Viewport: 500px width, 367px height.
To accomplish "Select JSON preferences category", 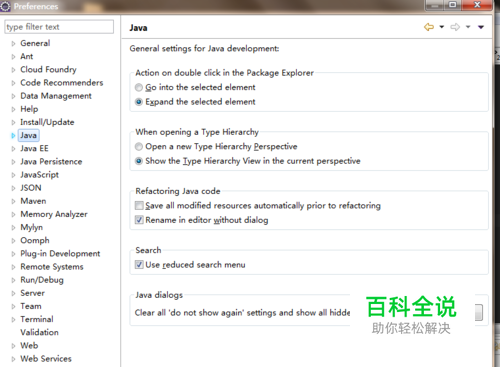I will pos(31,188).
